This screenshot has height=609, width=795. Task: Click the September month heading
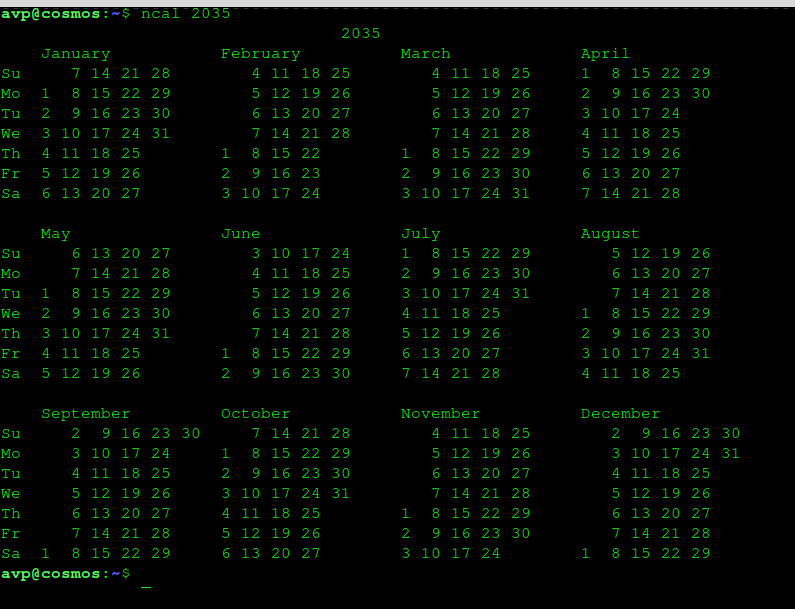[x=86, y=414]
